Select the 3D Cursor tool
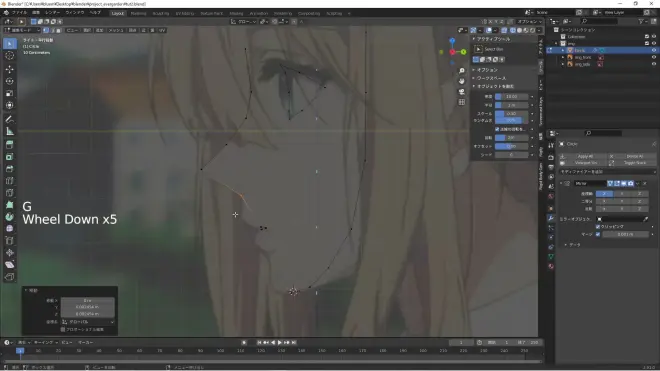The image size is (660, 371). coord(10,56)
